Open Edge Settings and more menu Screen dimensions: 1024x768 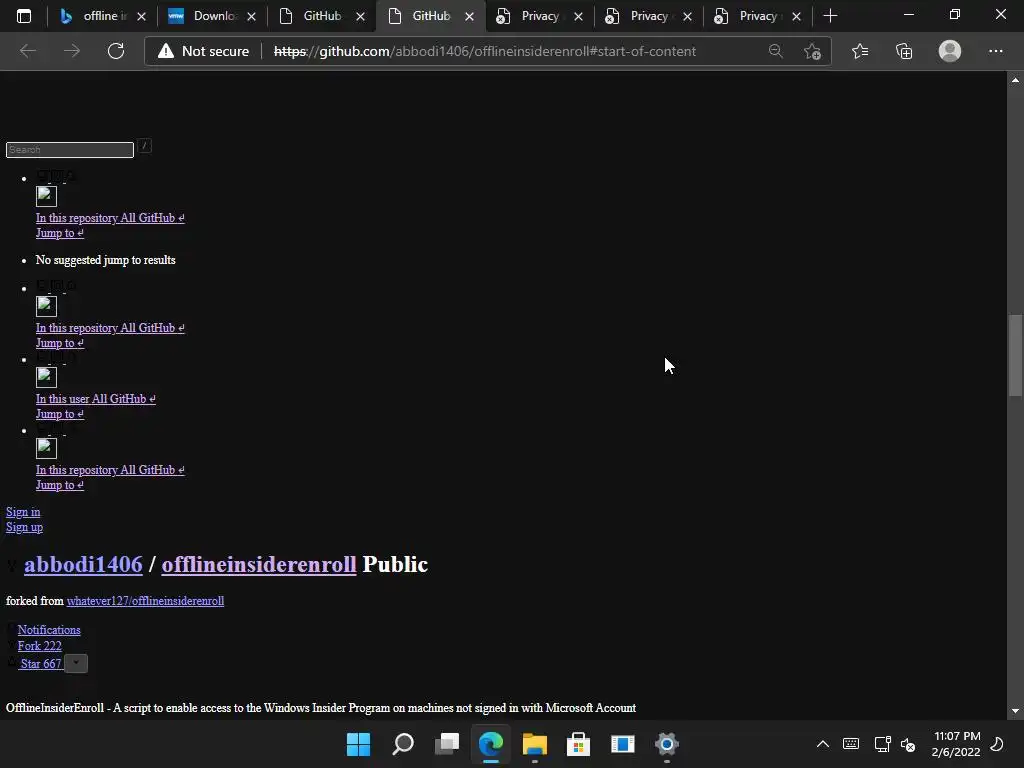coord(995,51)
